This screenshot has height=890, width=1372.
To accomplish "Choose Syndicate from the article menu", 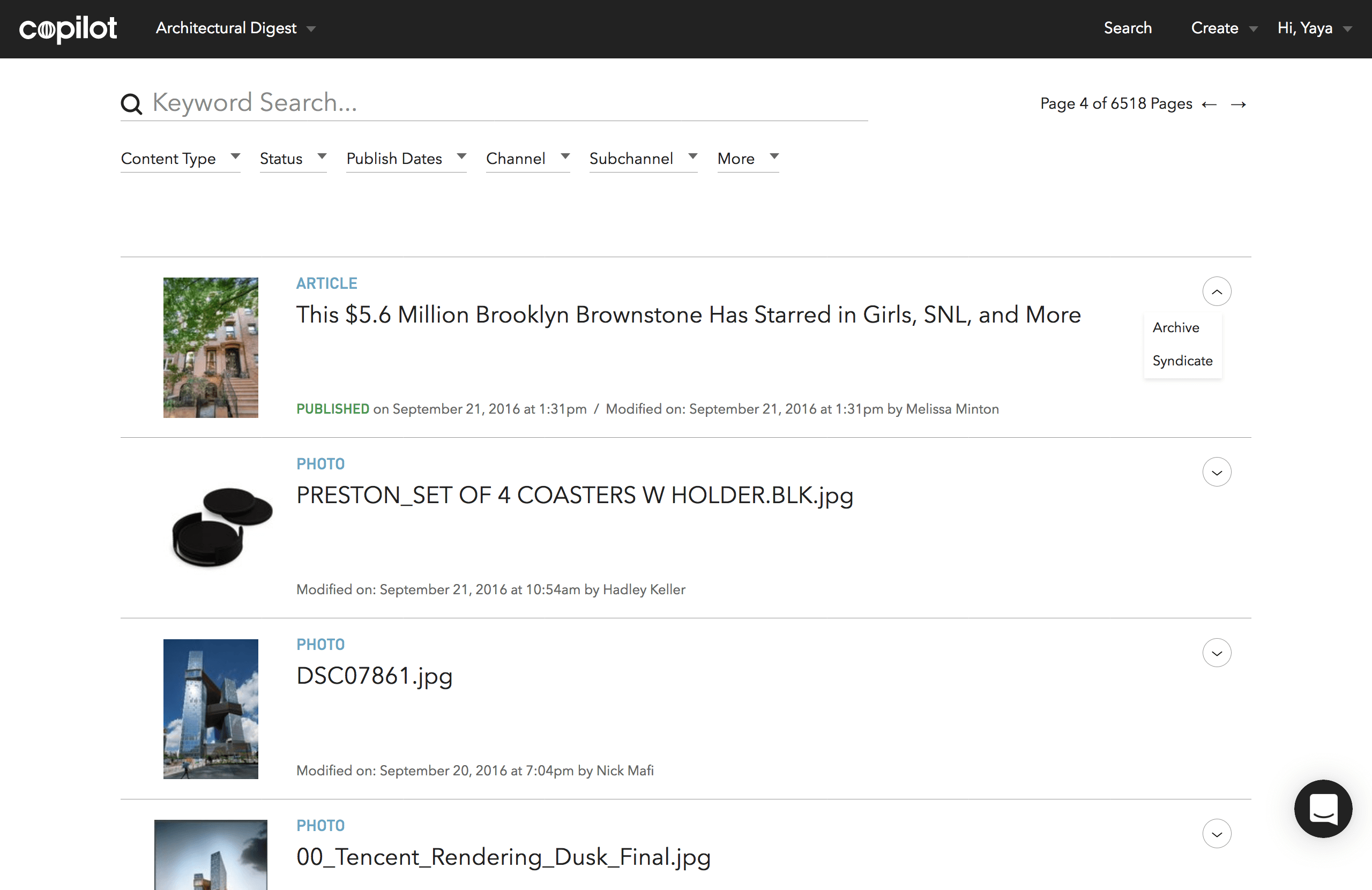I will (x=1182, y=361).
